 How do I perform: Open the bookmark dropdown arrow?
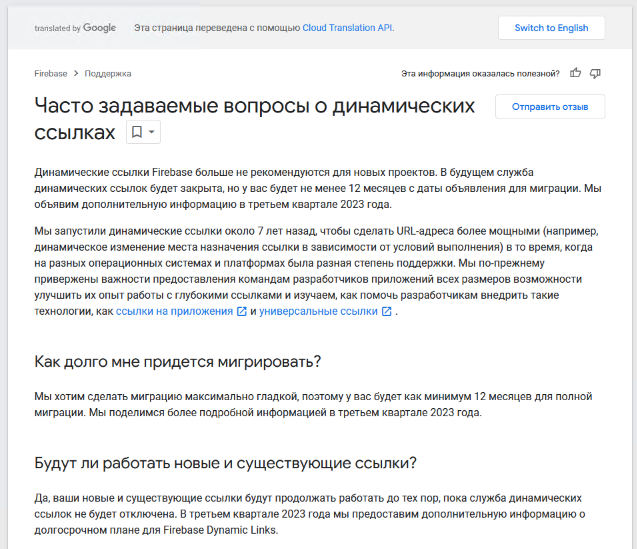click(152, 132)
